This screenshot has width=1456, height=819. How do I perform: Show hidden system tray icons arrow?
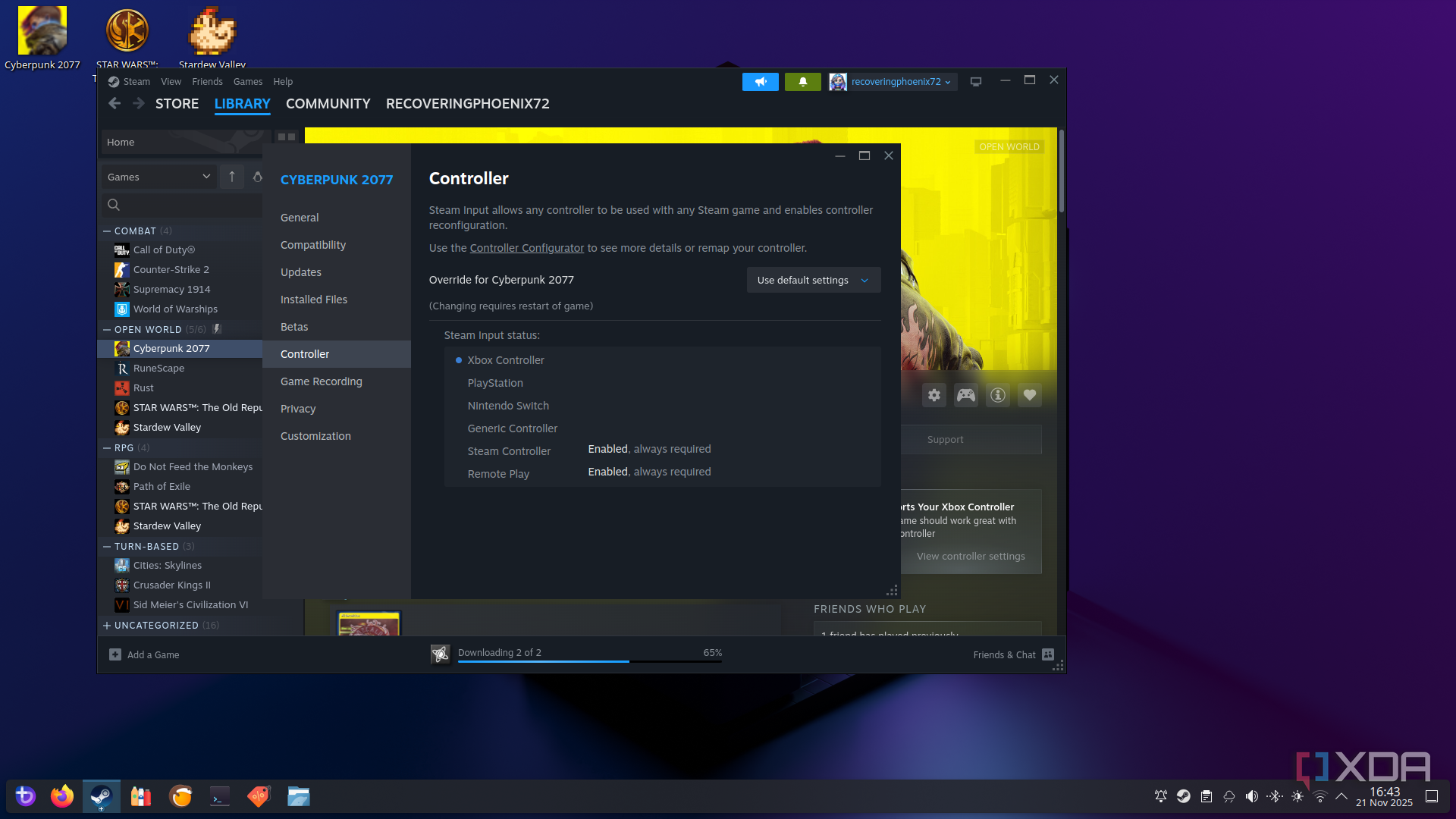pyautogui.click(x=1341, y=796)
